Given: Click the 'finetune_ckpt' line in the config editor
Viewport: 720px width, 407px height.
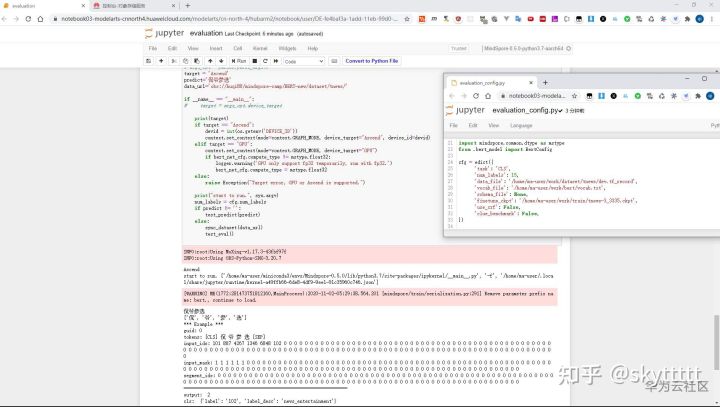Looking at the screenshot, I should point(557,201).
